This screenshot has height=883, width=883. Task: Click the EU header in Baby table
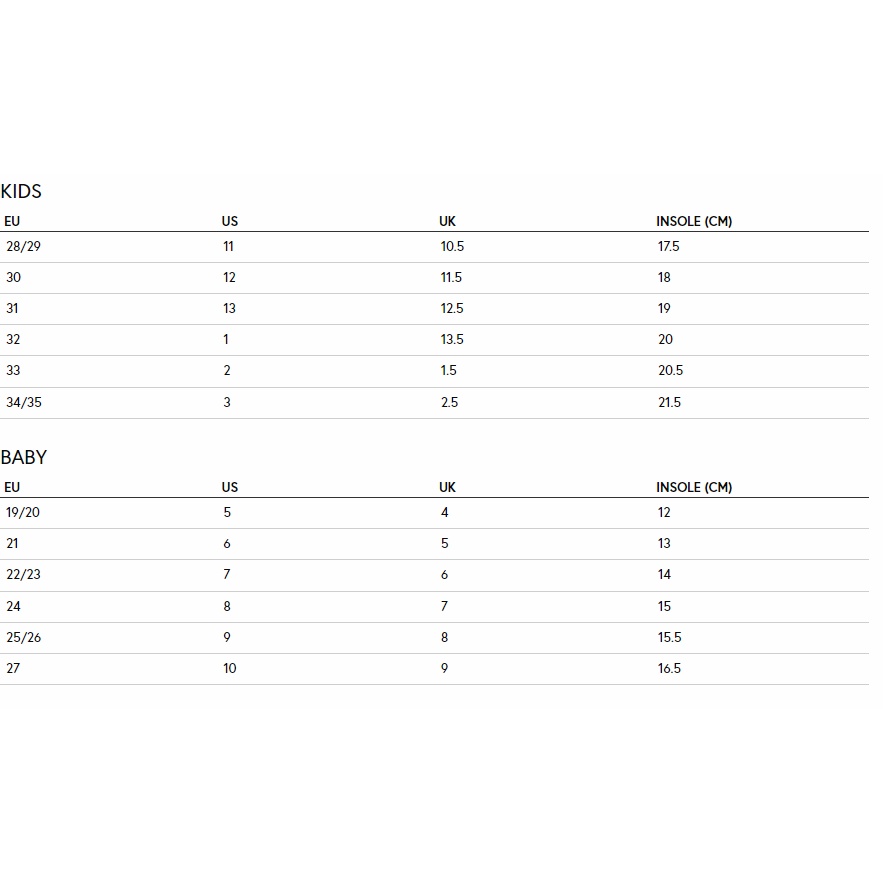tap(12, 487)
